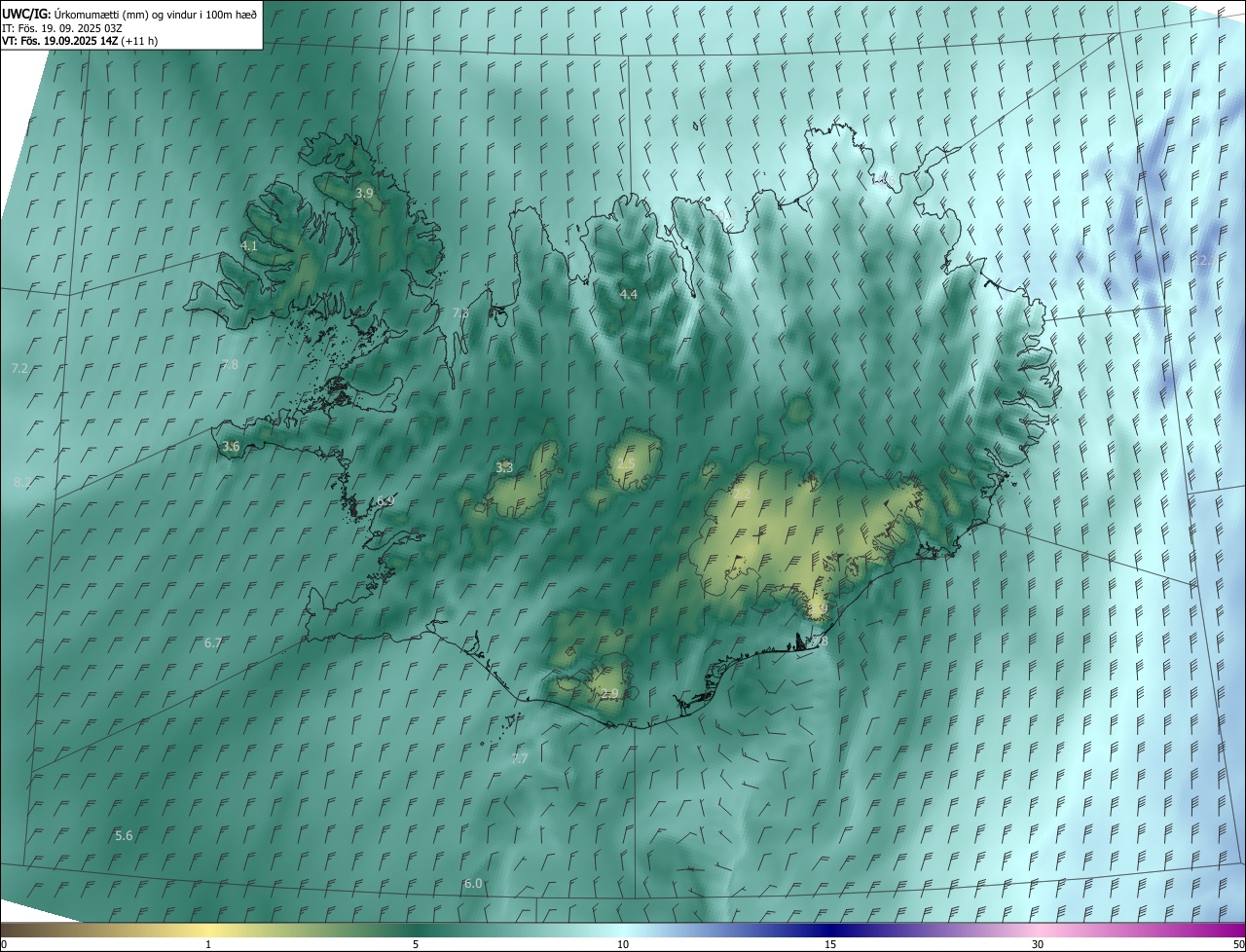The height and width of the screenshot is (952, 1246).
Task: Click the 6.9 value label on the map
Action: click(x=385, y=500)
